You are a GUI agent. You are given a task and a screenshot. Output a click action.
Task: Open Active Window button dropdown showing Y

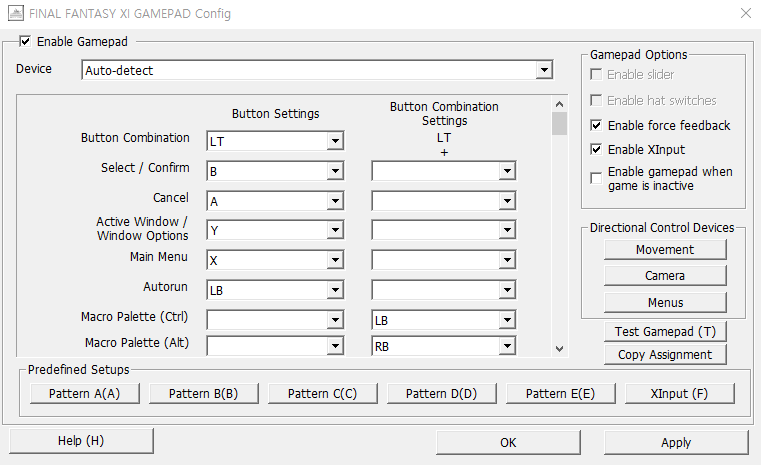coord(275,230)
